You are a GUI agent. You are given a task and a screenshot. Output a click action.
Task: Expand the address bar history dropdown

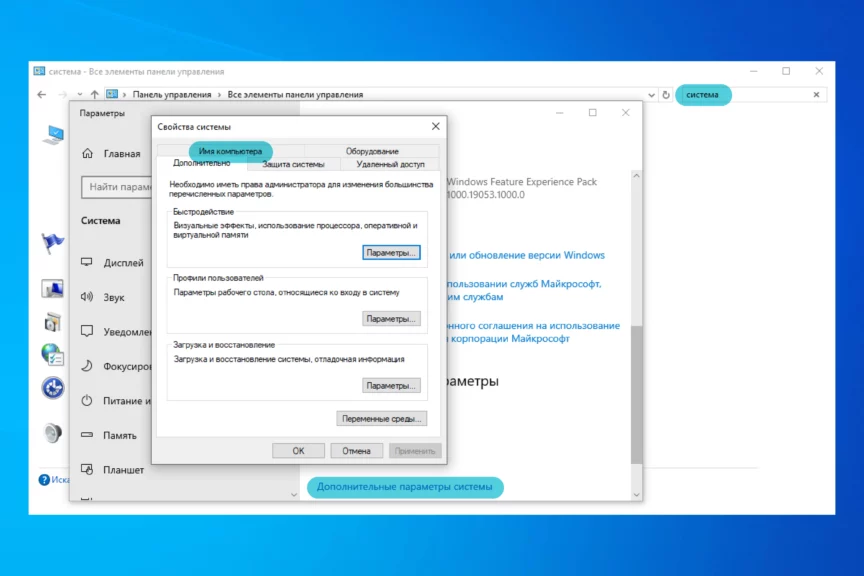tap(652, 95)
